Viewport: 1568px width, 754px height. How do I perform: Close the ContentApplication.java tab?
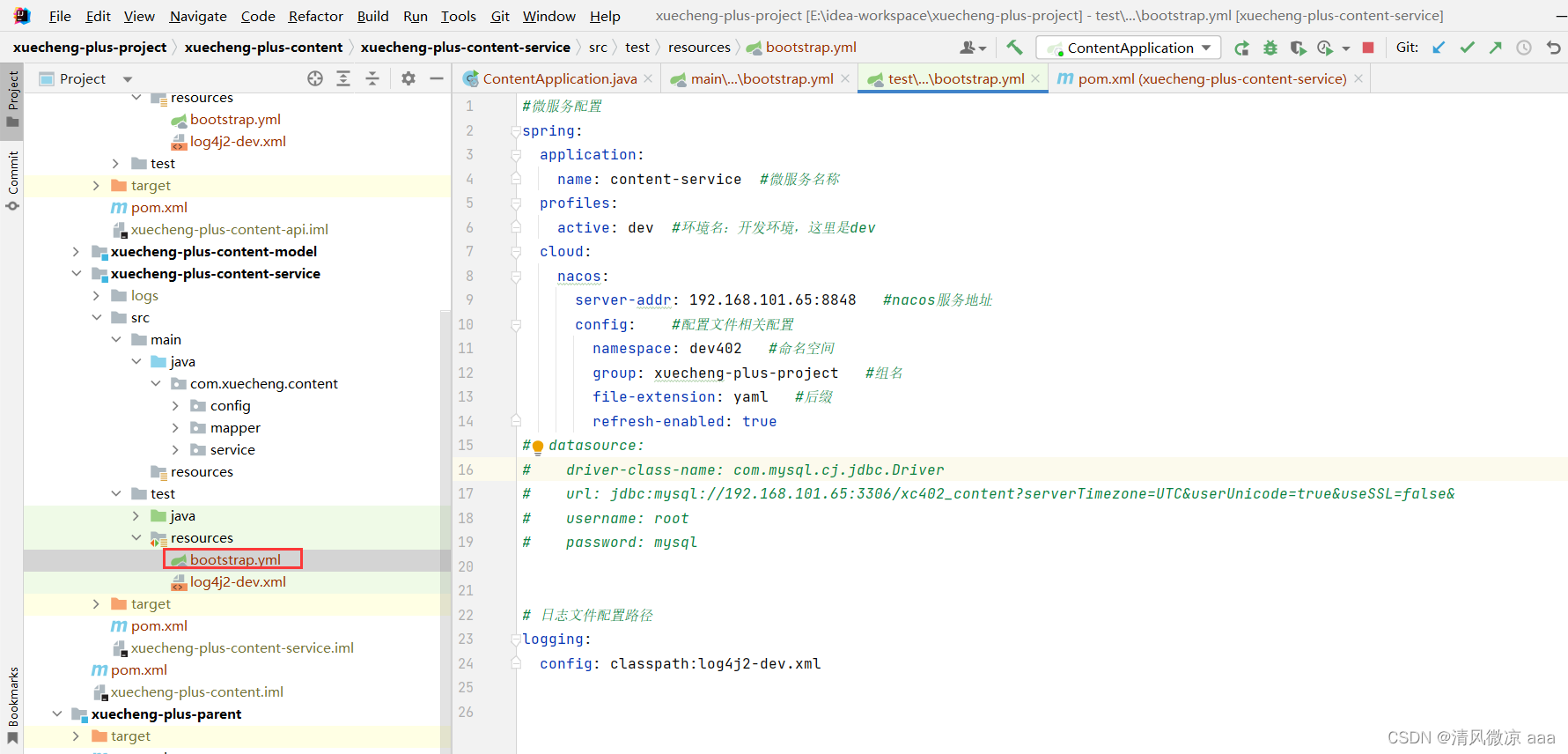coord(648,78)
